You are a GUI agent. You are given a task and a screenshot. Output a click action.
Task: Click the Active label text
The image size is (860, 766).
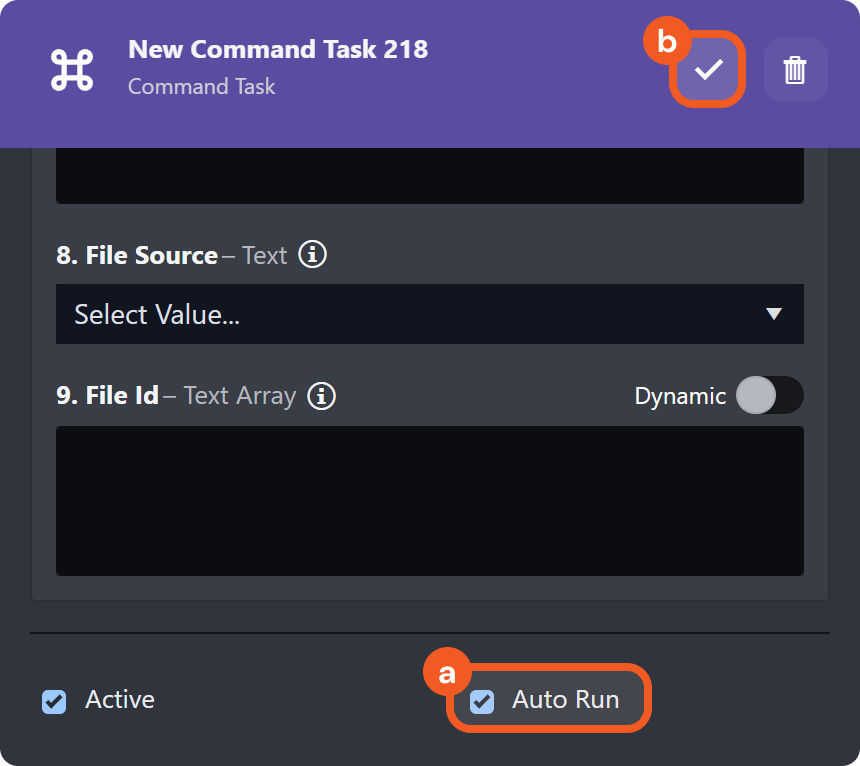click(x=120, y=700)
